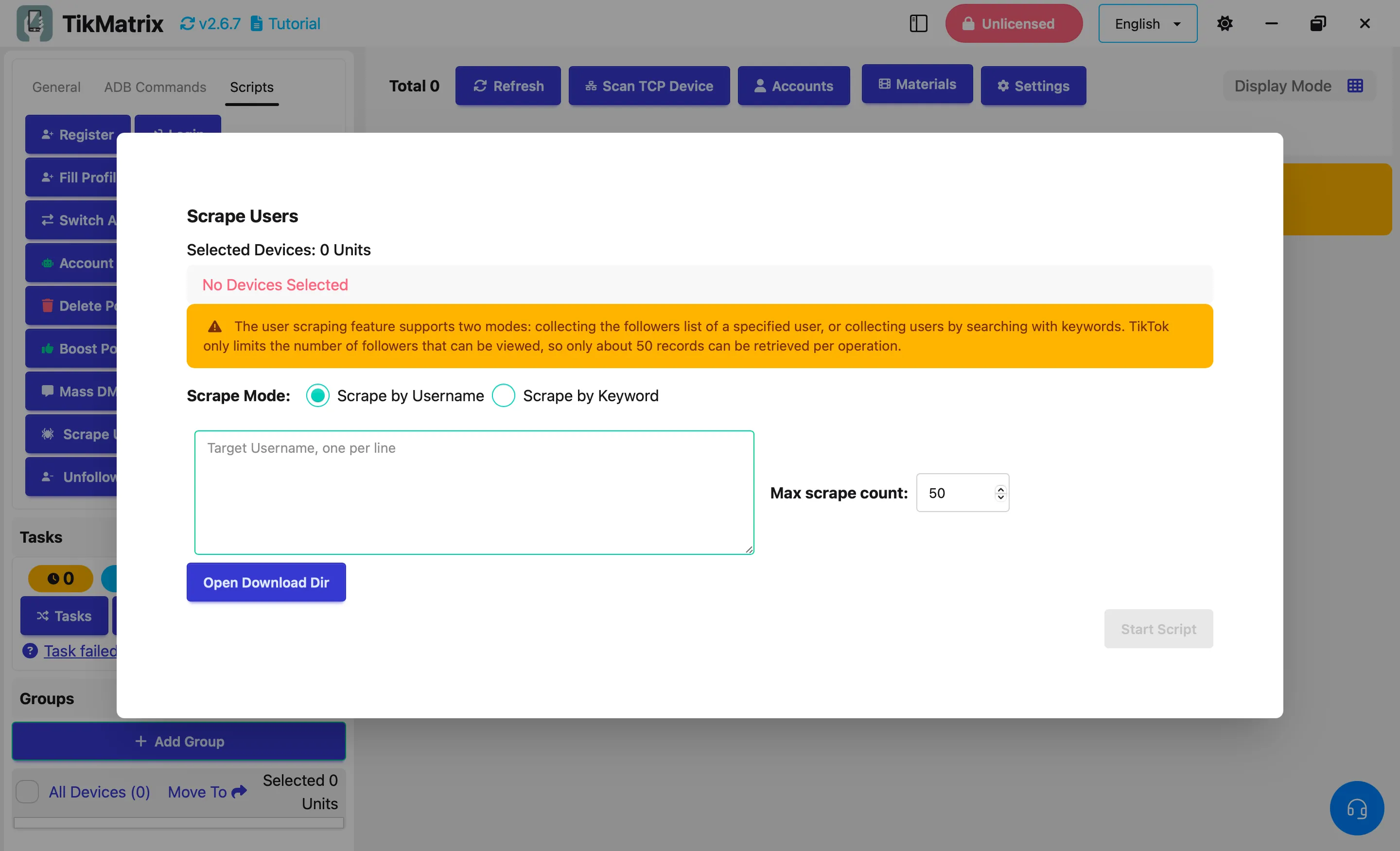This screenshot has width=1400, height=851.
Task: Select Scrape by Keyword radio button
Action: click(504, 395)
